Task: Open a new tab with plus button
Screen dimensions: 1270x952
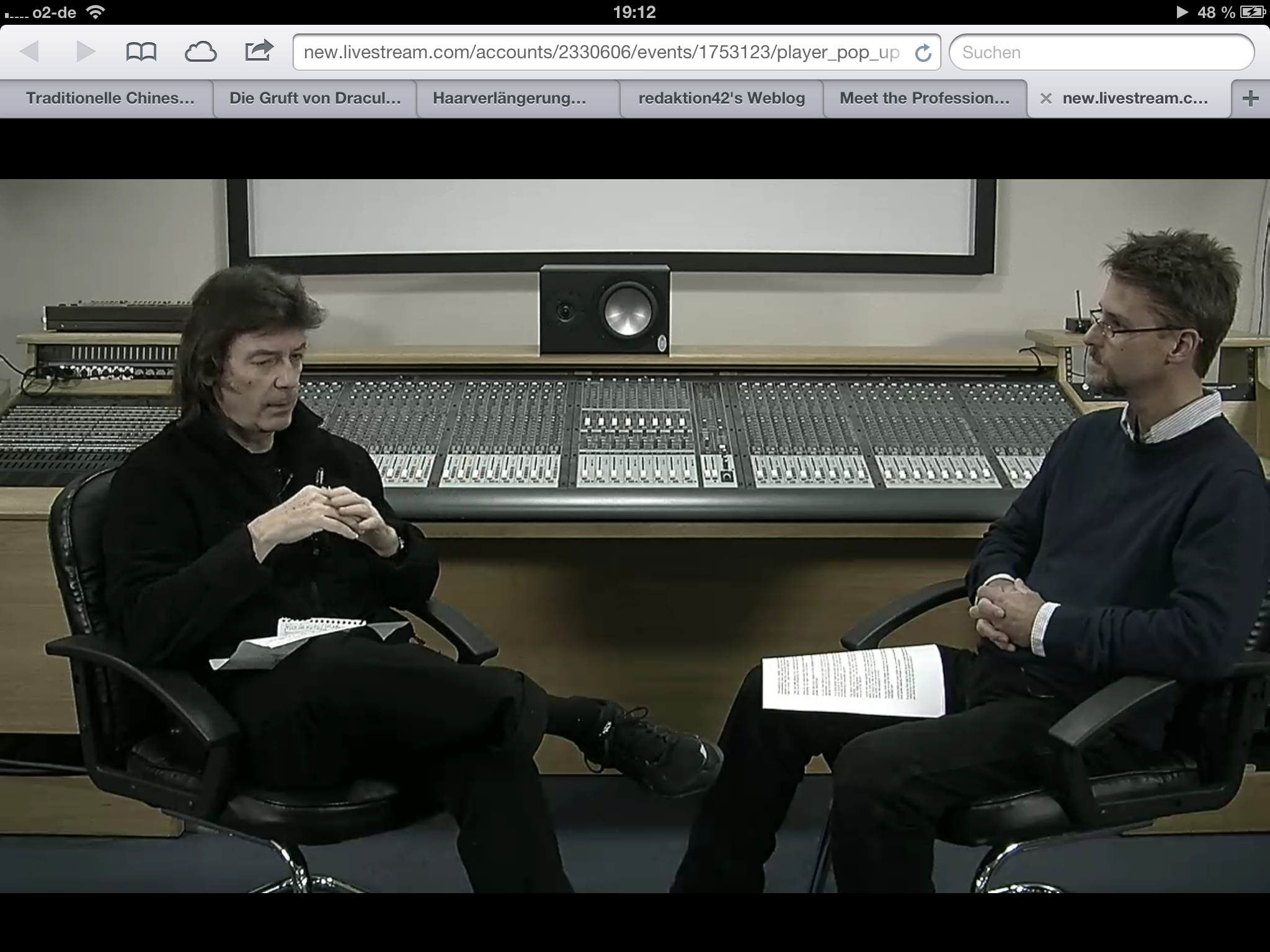Action: click(1251, 99)
